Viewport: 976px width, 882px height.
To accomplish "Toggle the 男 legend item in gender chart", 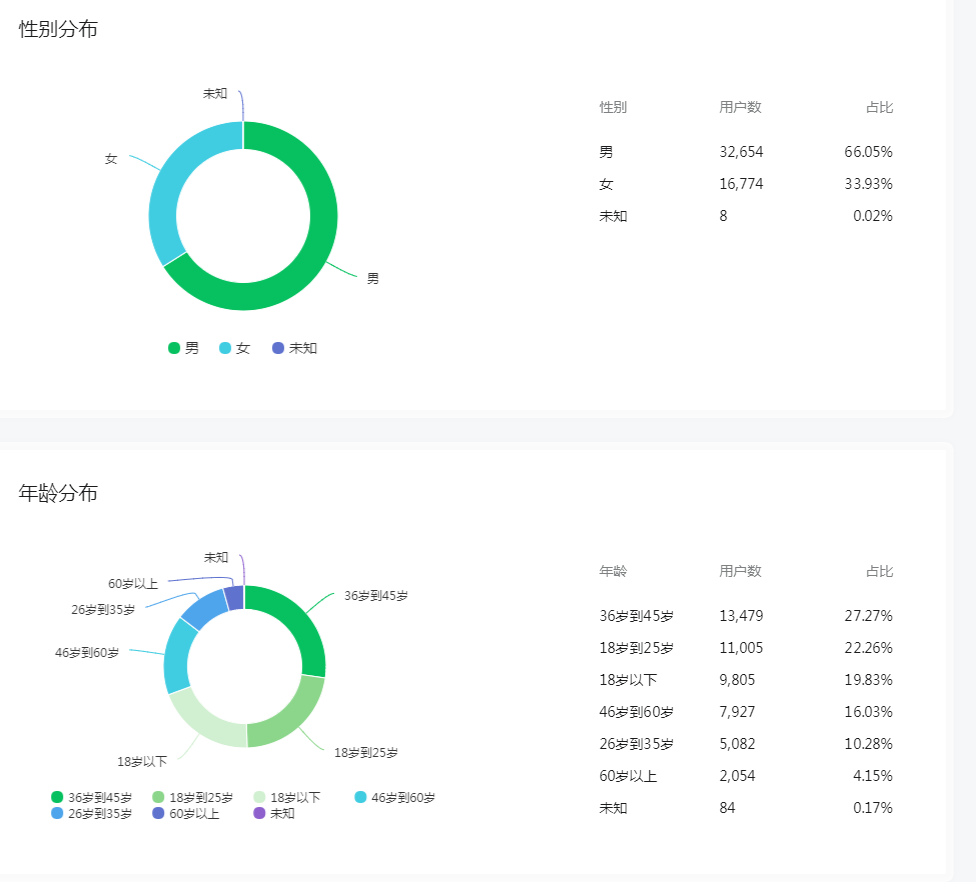I will (x=184, y=348).
